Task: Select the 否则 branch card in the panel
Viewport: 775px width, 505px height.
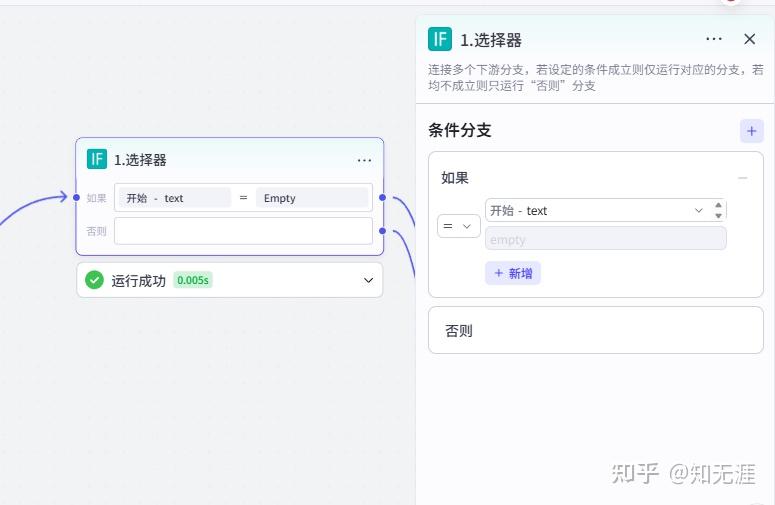Action: (596, 330)
